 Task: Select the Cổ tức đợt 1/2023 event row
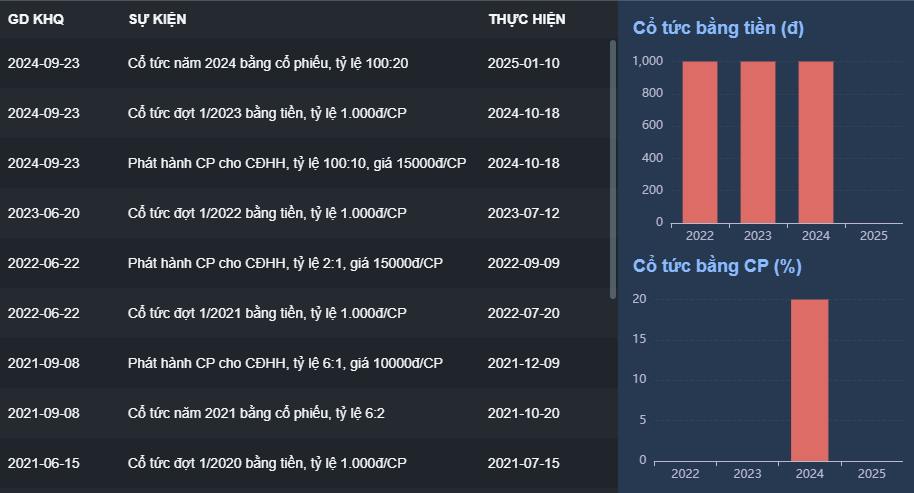point(267,113)
